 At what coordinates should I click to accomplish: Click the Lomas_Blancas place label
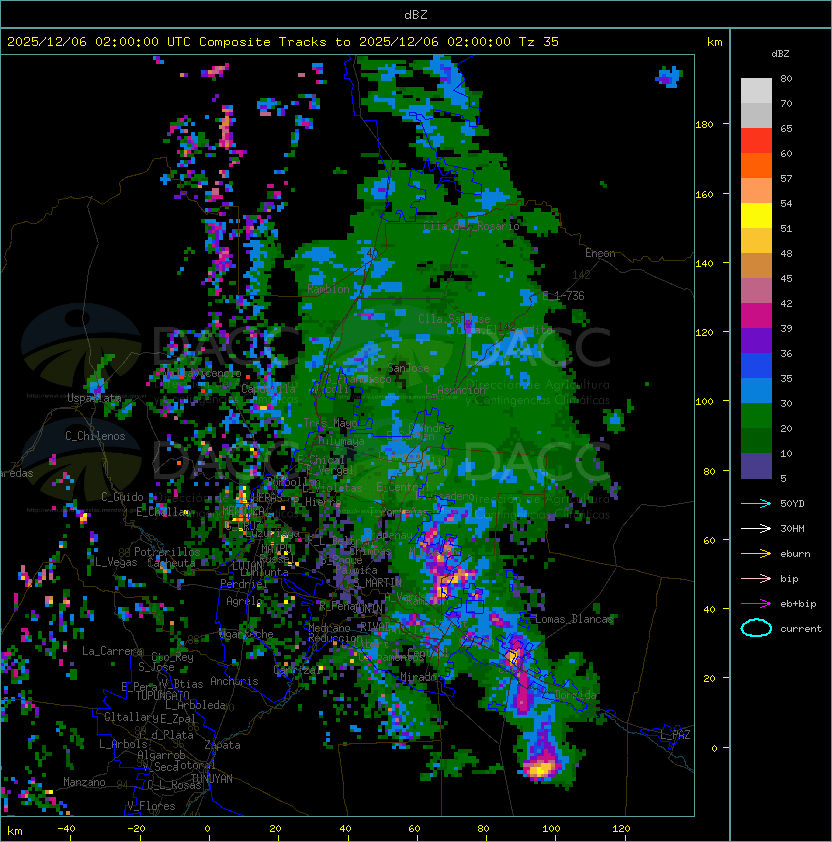tap(574, 619)
